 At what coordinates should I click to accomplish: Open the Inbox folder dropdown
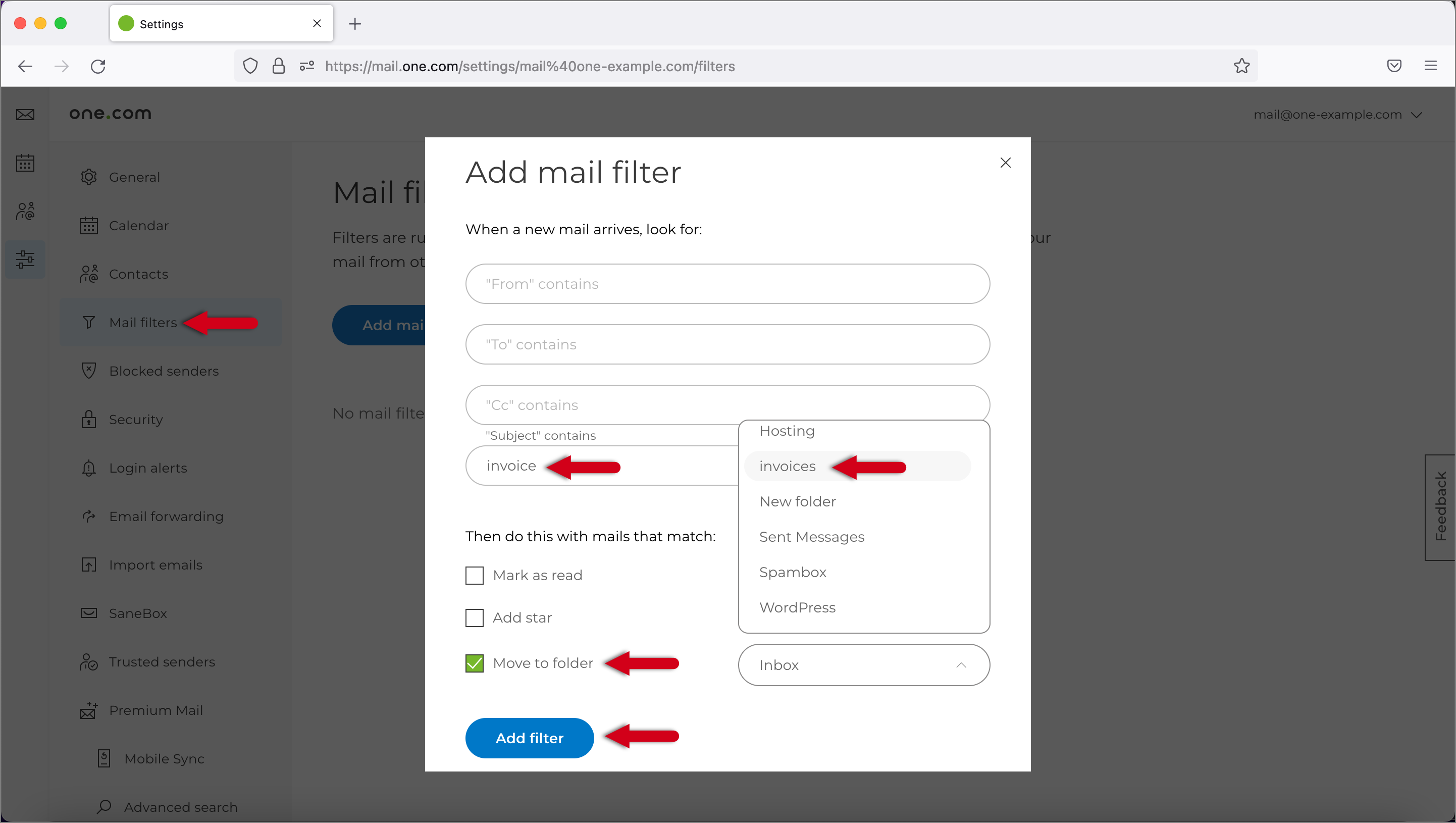pos(864,665)
